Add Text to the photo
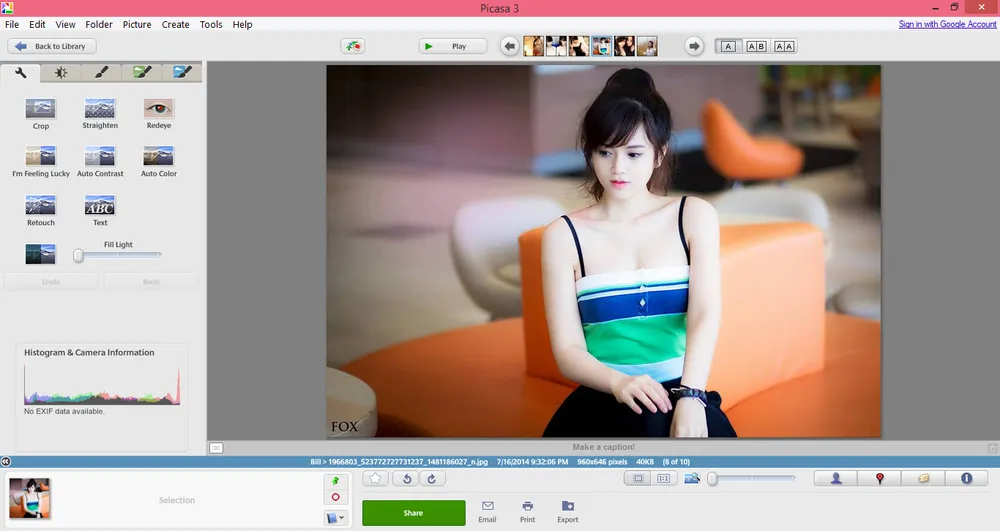 coord(100,211)
